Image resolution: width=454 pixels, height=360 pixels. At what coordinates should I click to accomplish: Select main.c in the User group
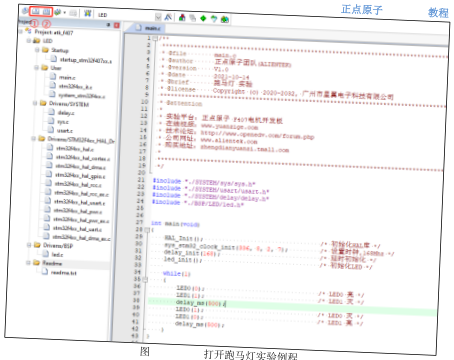click(67, 77)
